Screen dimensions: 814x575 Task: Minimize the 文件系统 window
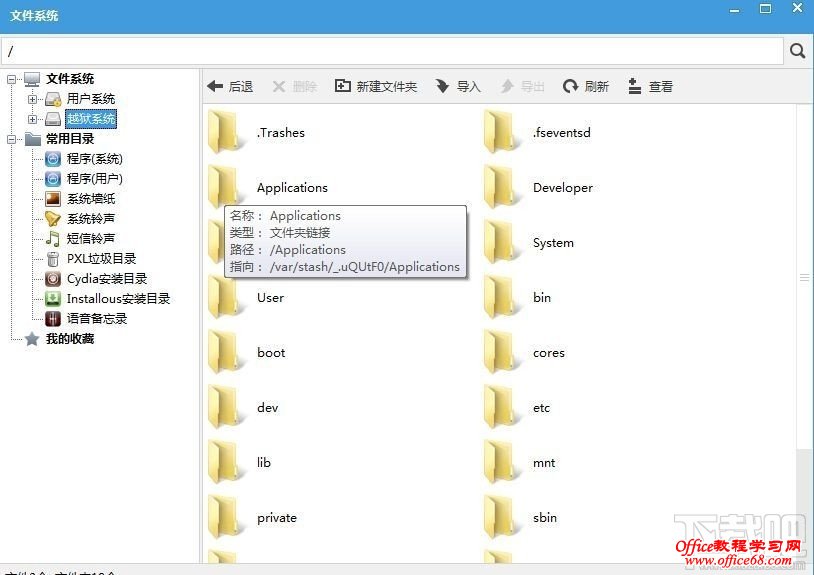point(734,10)
